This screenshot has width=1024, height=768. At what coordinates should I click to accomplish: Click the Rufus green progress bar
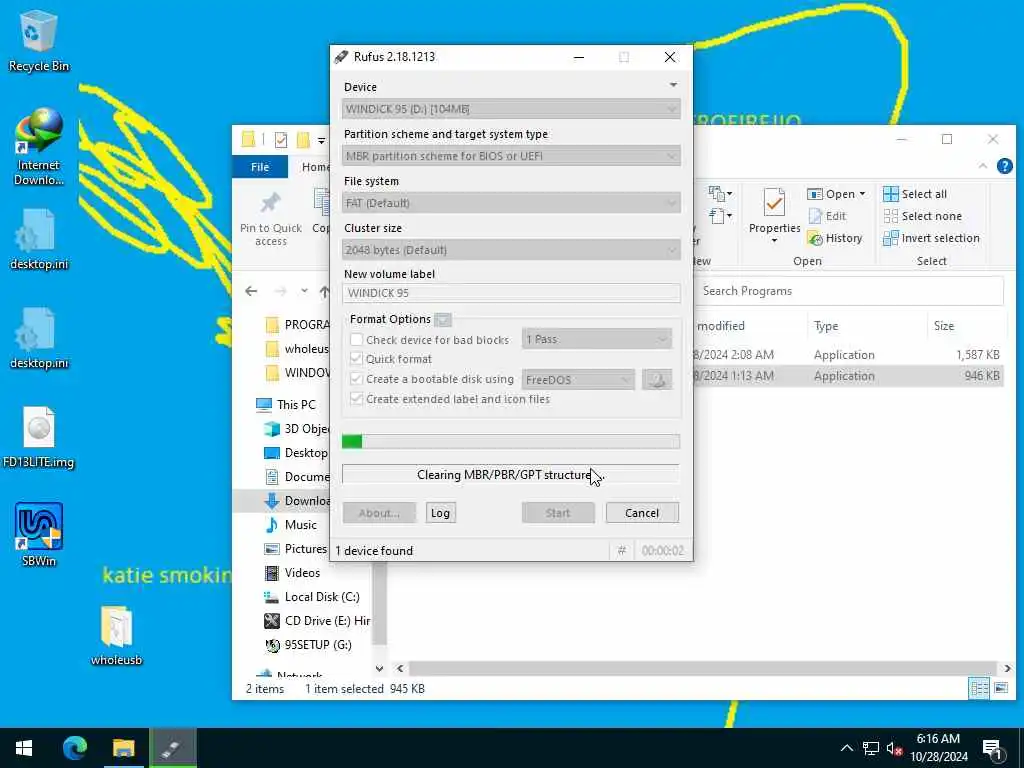[511, 441]
